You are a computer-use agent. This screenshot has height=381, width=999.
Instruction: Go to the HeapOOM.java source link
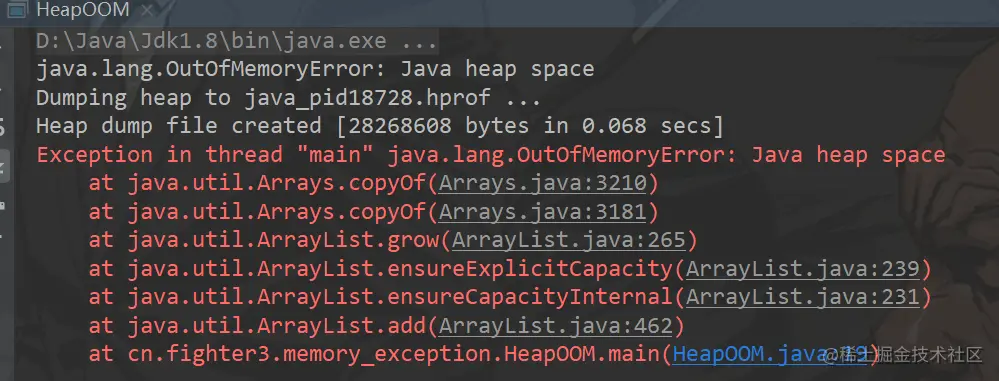pos(770,354)
